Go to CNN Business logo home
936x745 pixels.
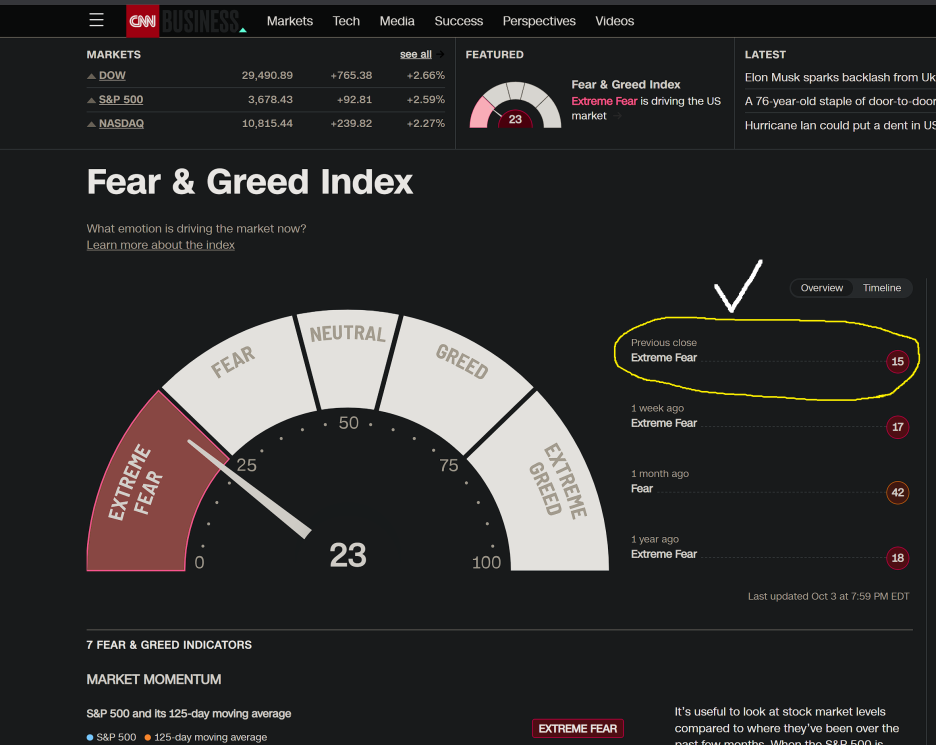(186, 21)
